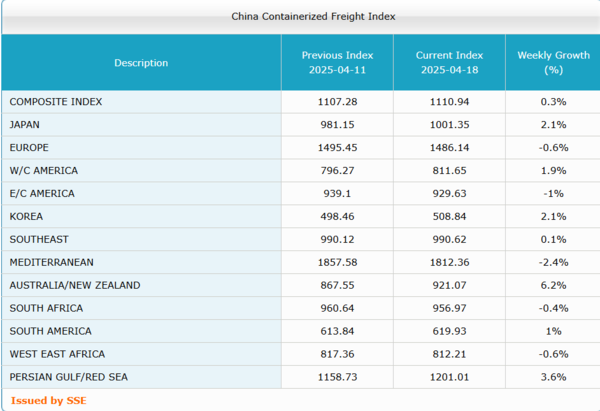This screenshot has width=600, height=411.
Task: Click the China Containerized Freight Index title
Action: coord(299,17)
